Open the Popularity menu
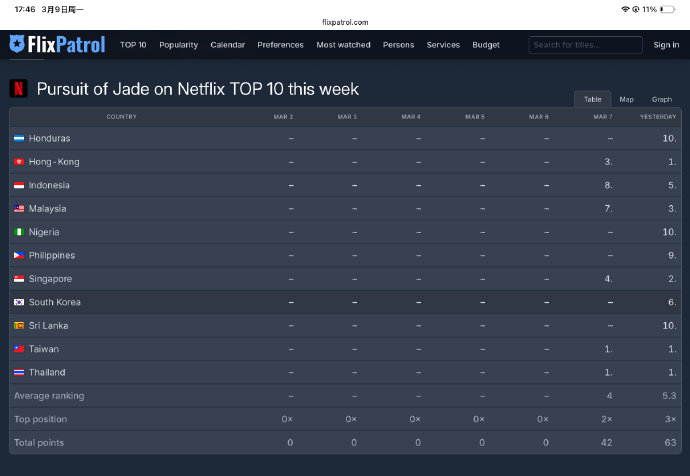The image size is (690, 476). [179, 45]
